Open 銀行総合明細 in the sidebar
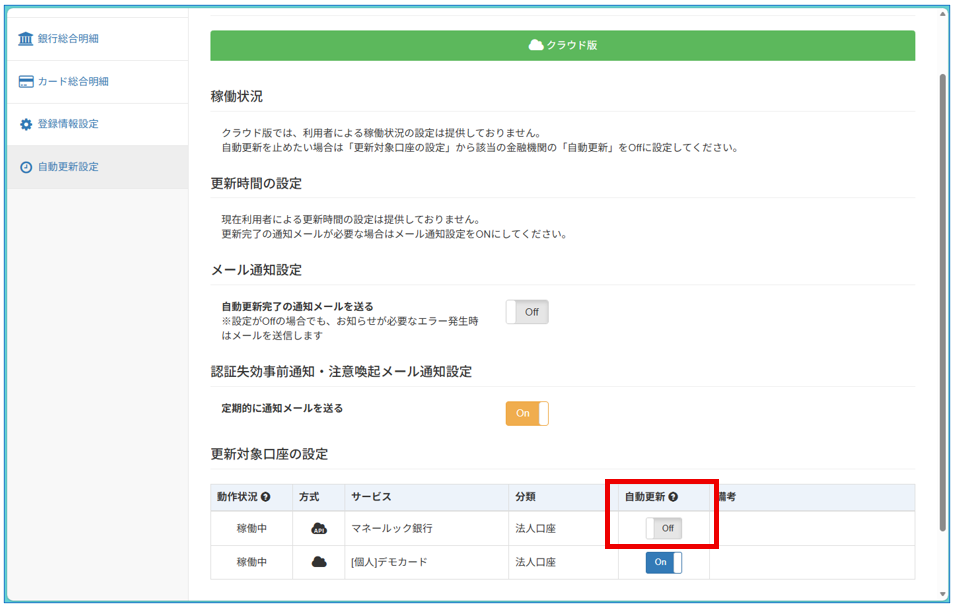955x606 pixels. click(x=97, y=39)
